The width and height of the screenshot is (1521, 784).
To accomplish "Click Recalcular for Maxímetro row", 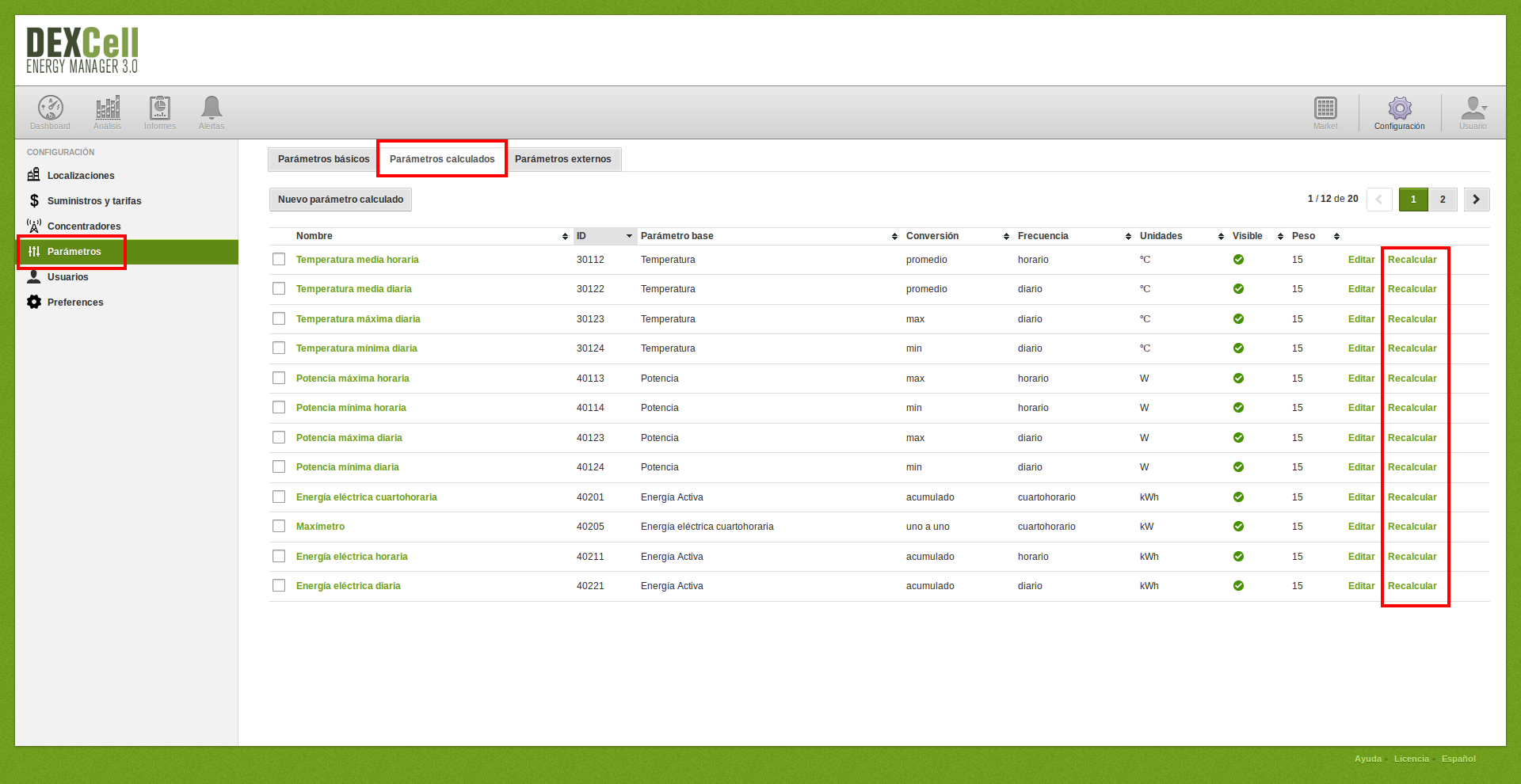I will [x=1412, y=527].
